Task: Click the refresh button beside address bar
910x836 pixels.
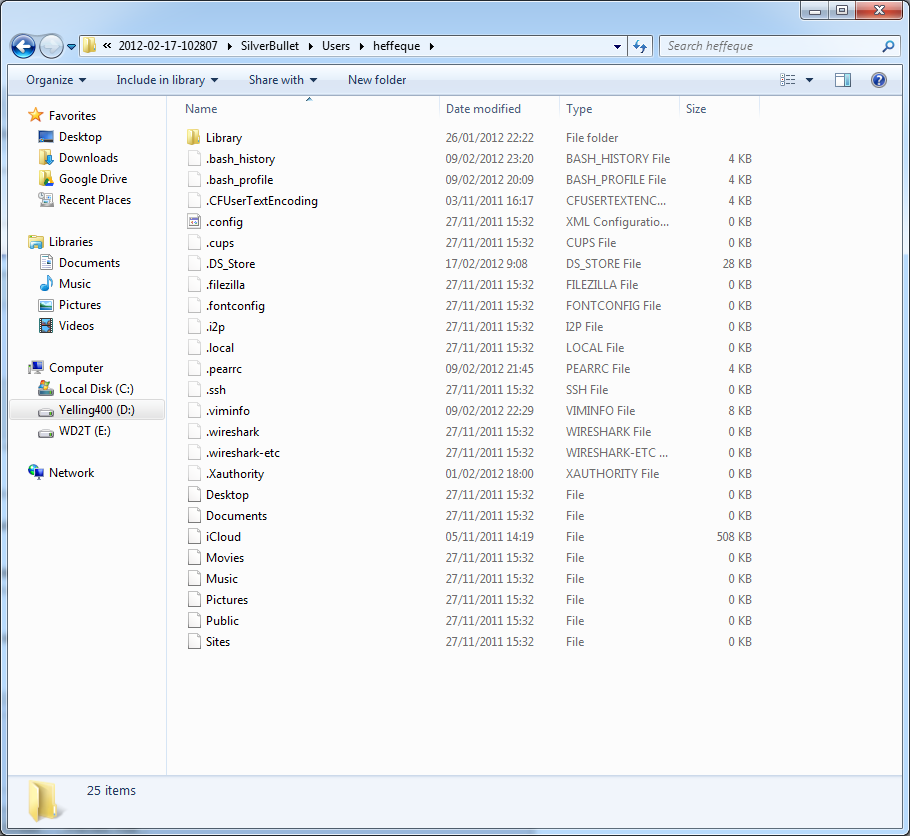Action: pyautogui.click(x=640, y=46)
